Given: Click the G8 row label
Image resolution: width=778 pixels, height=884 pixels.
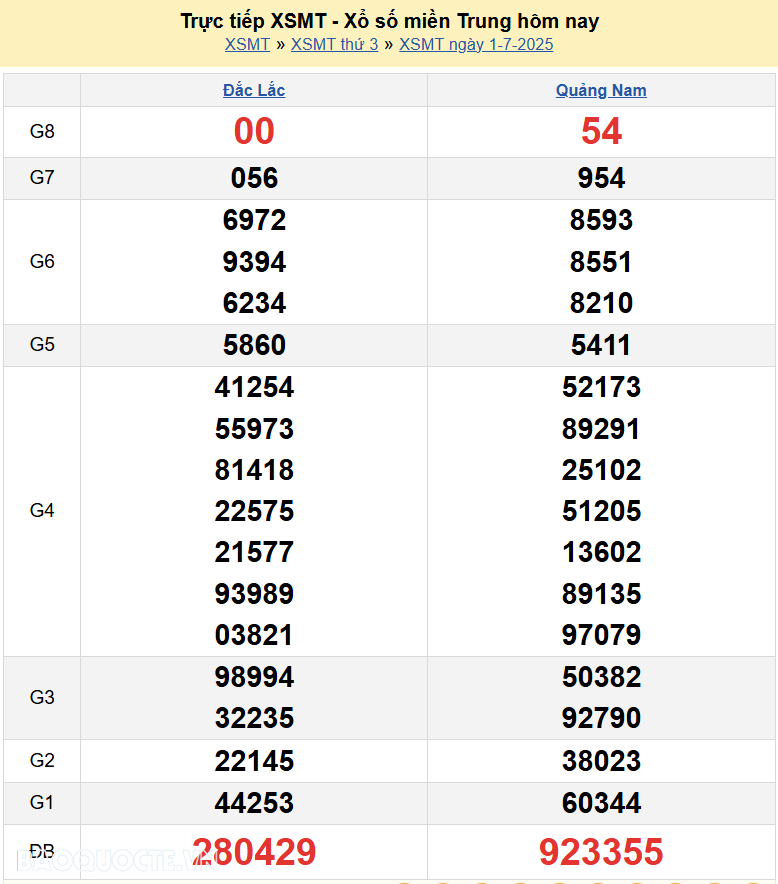Looking at the screenshot, I should click(x=42, y=131).
